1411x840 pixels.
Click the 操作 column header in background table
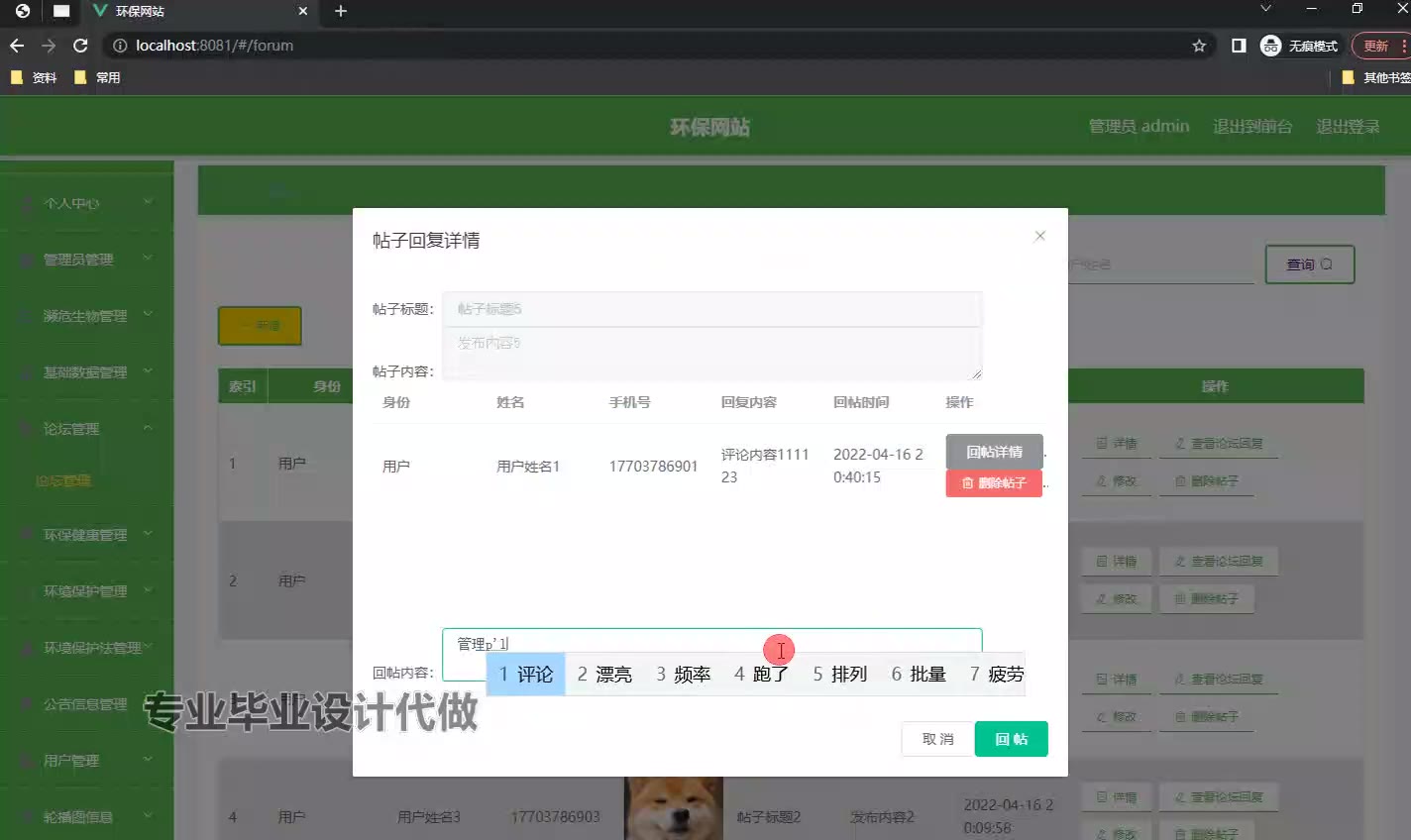tap(1215, 386)
